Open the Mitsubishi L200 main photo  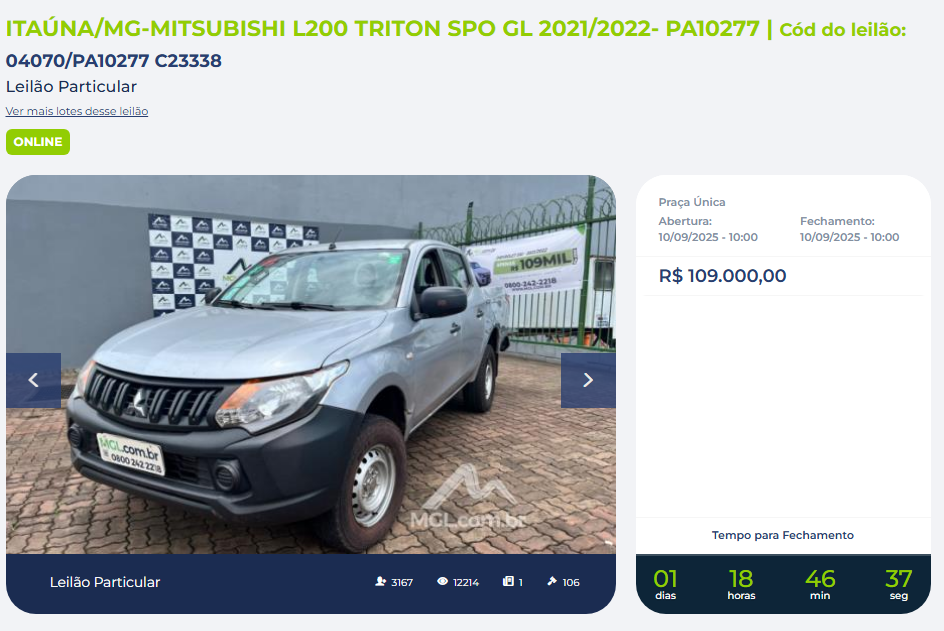[x=311, y=364]
